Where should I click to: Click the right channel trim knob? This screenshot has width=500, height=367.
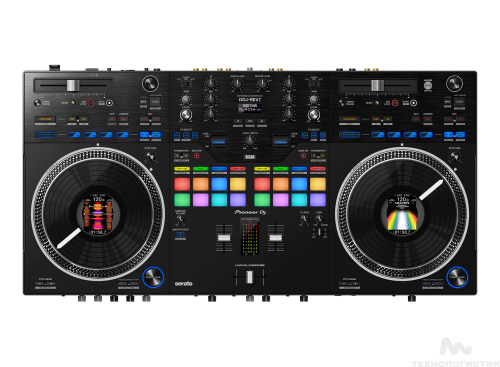(x=313, y=99)
